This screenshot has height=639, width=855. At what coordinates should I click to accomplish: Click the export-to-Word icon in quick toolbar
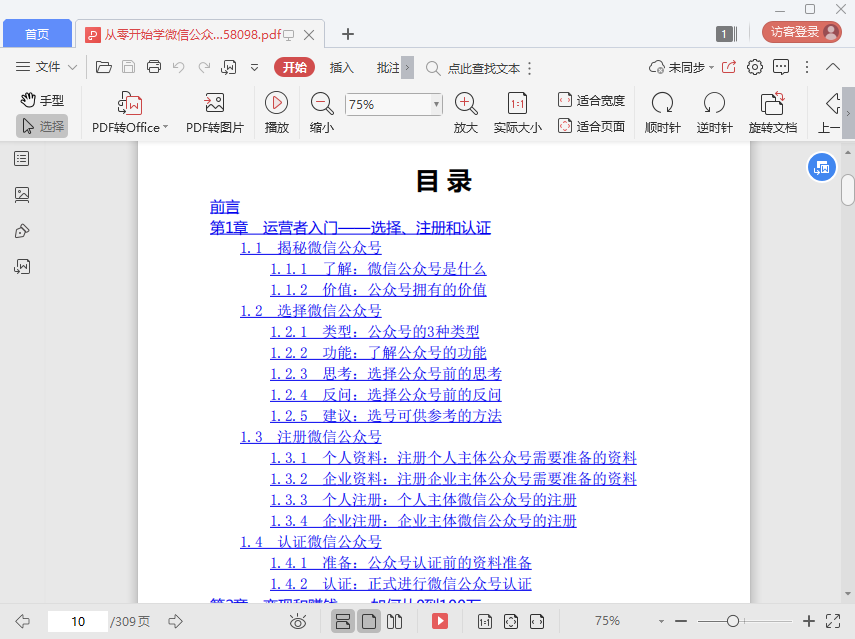[228, 67]
